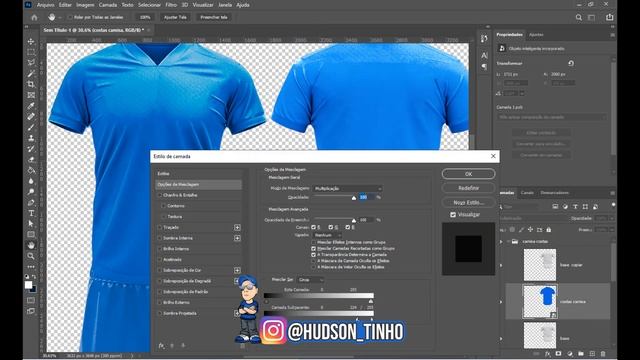This screenshot has width=640, height=360.
Task: Uncheck the Visualizar preview checkbox
Action: (x=453, y=214)
